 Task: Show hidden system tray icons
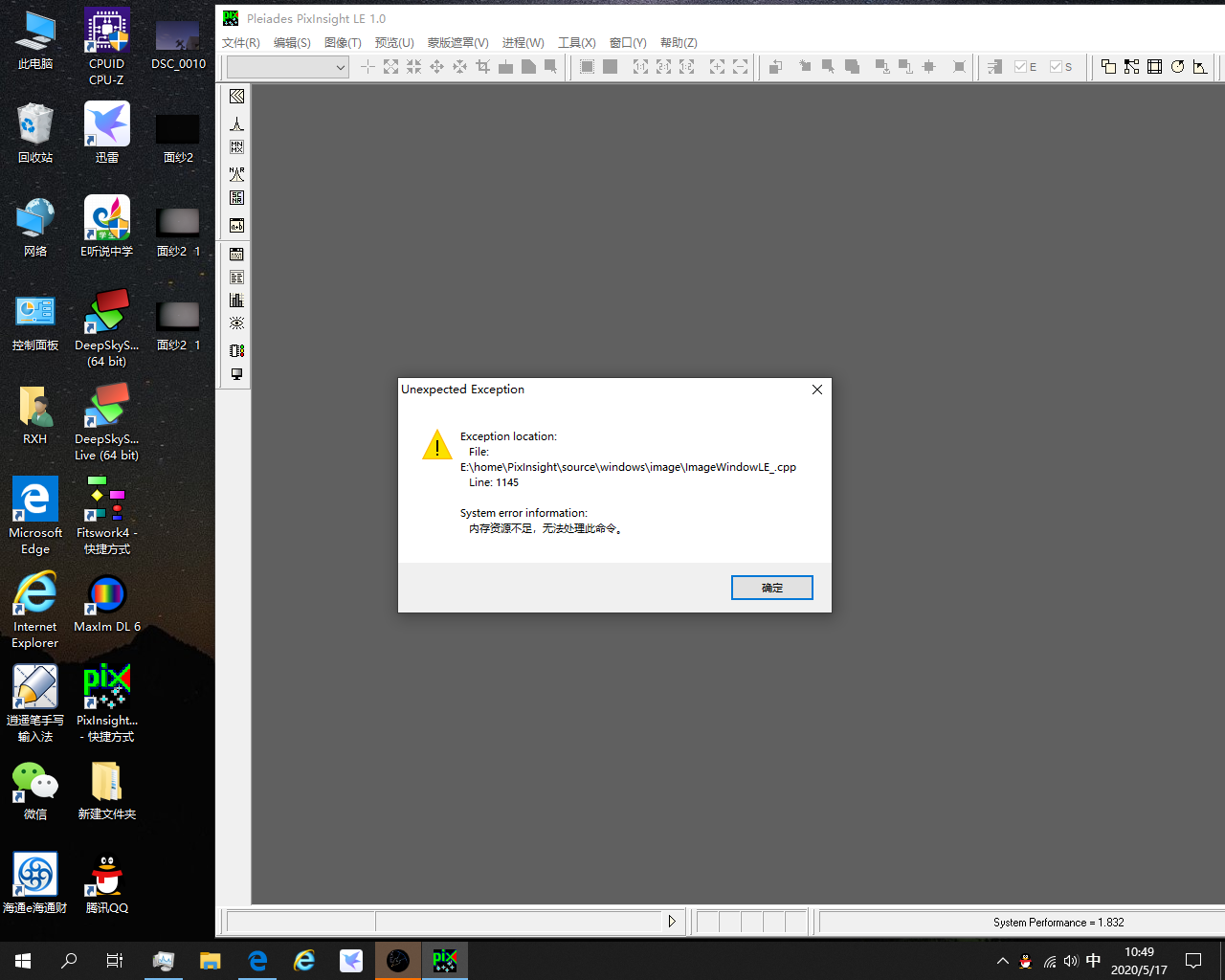pyautogui.click(x=1002, y=961)
